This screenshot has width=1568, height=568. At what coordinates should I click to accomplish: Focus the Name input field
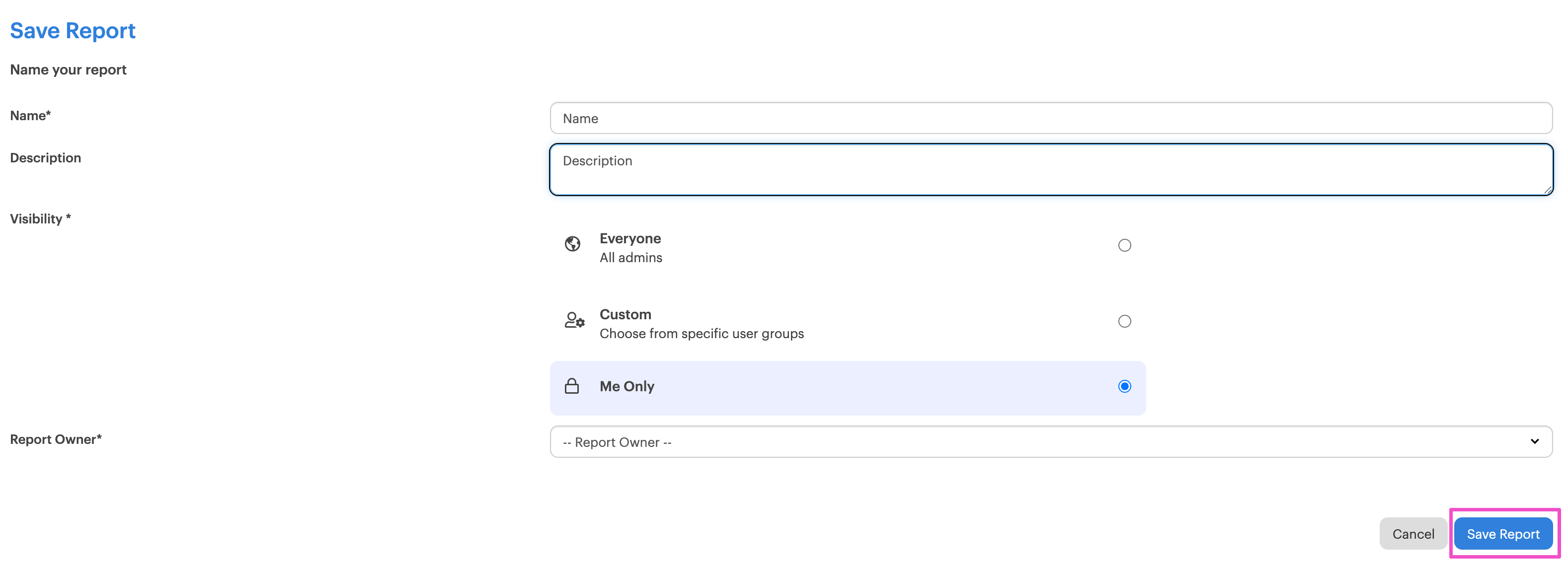[1051, 118]
